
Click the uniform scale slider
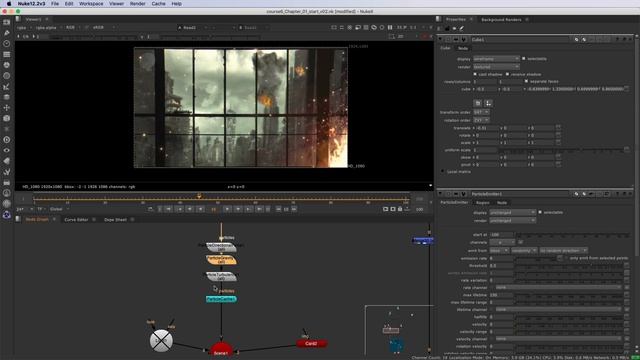coord(562,150)
